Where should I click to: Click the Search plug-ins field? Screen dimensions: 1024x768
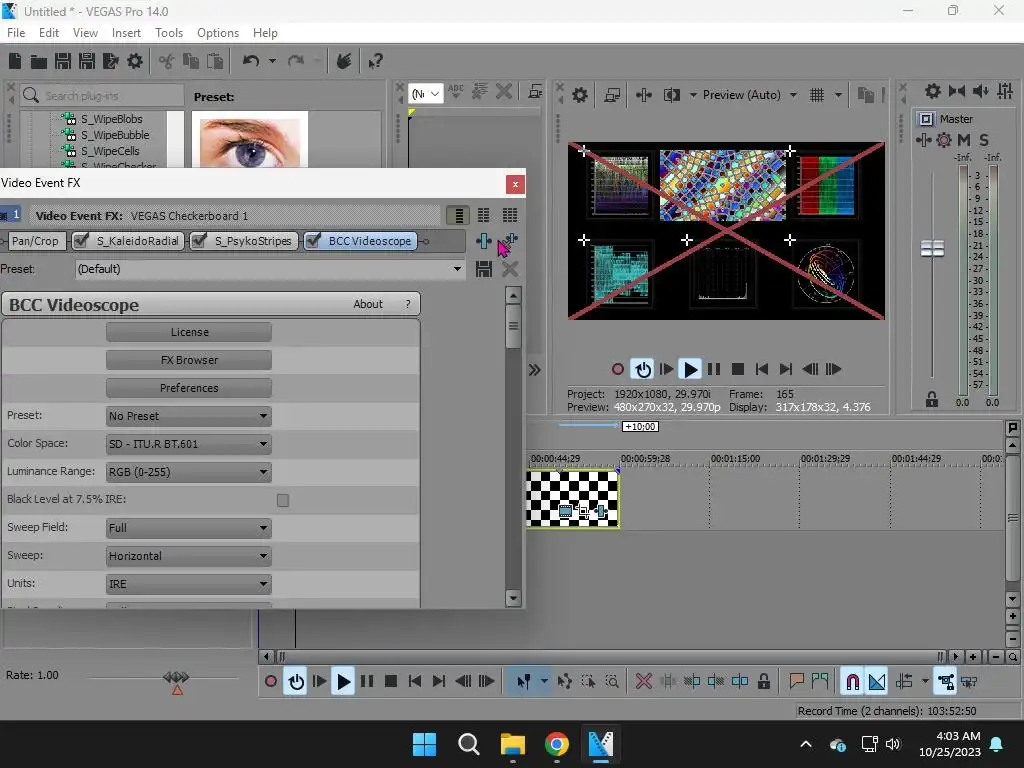click(x=101, y=95)
